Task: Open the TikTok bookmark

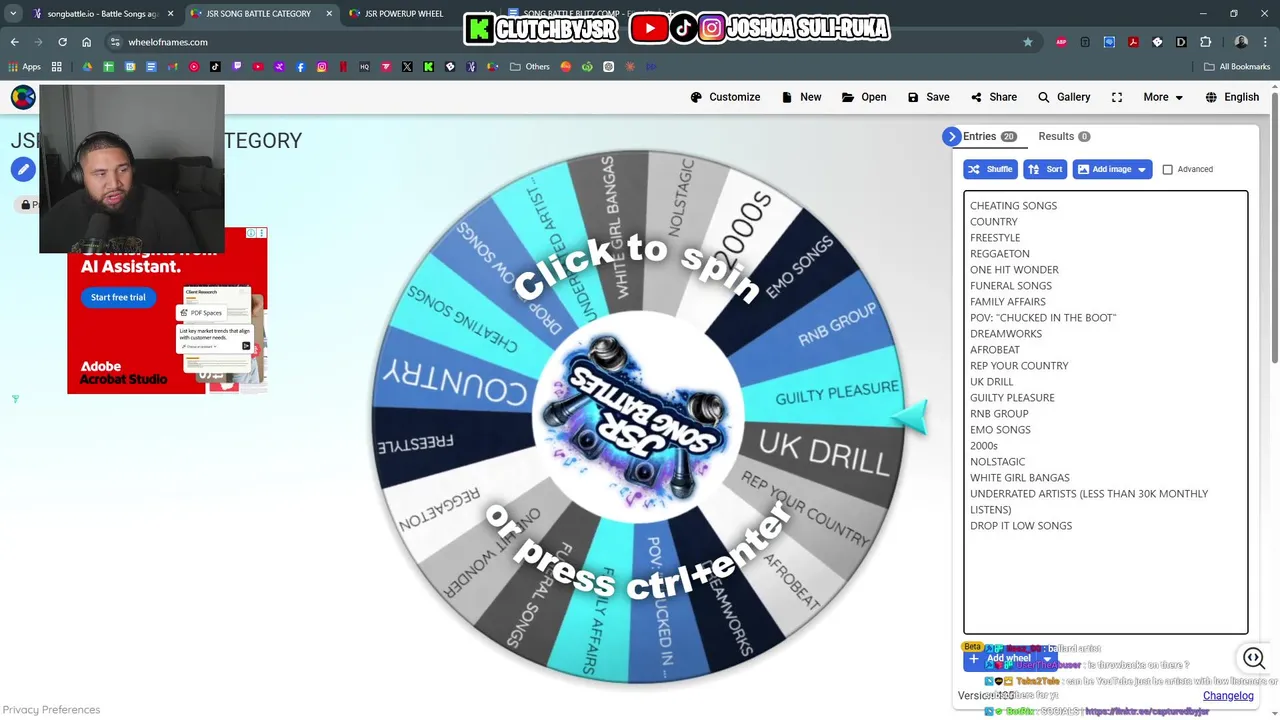Action: point(215,67)
